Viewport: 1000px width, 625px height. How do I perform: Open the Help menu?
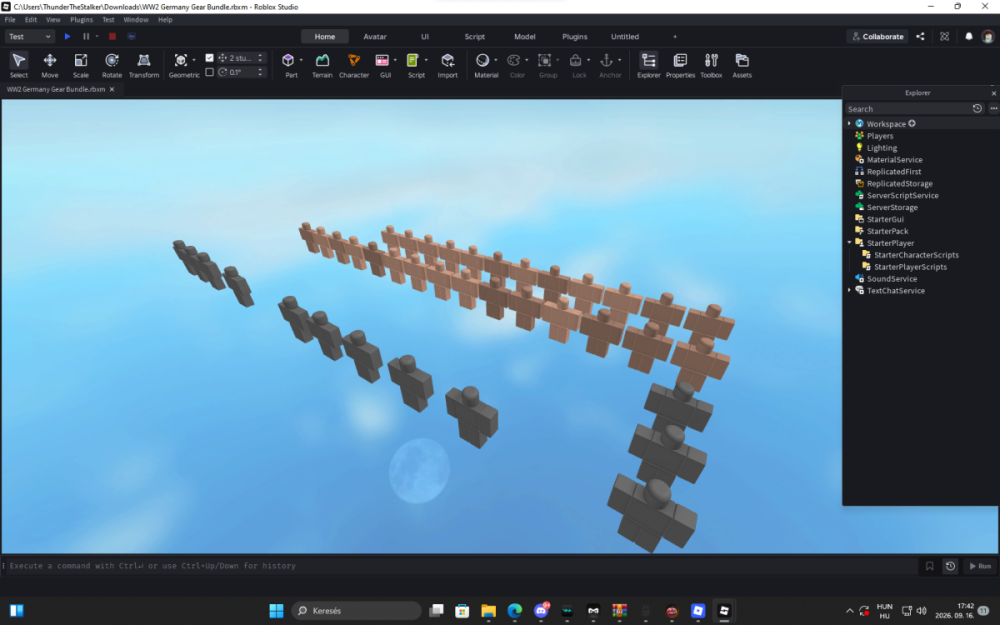point(165,20)
